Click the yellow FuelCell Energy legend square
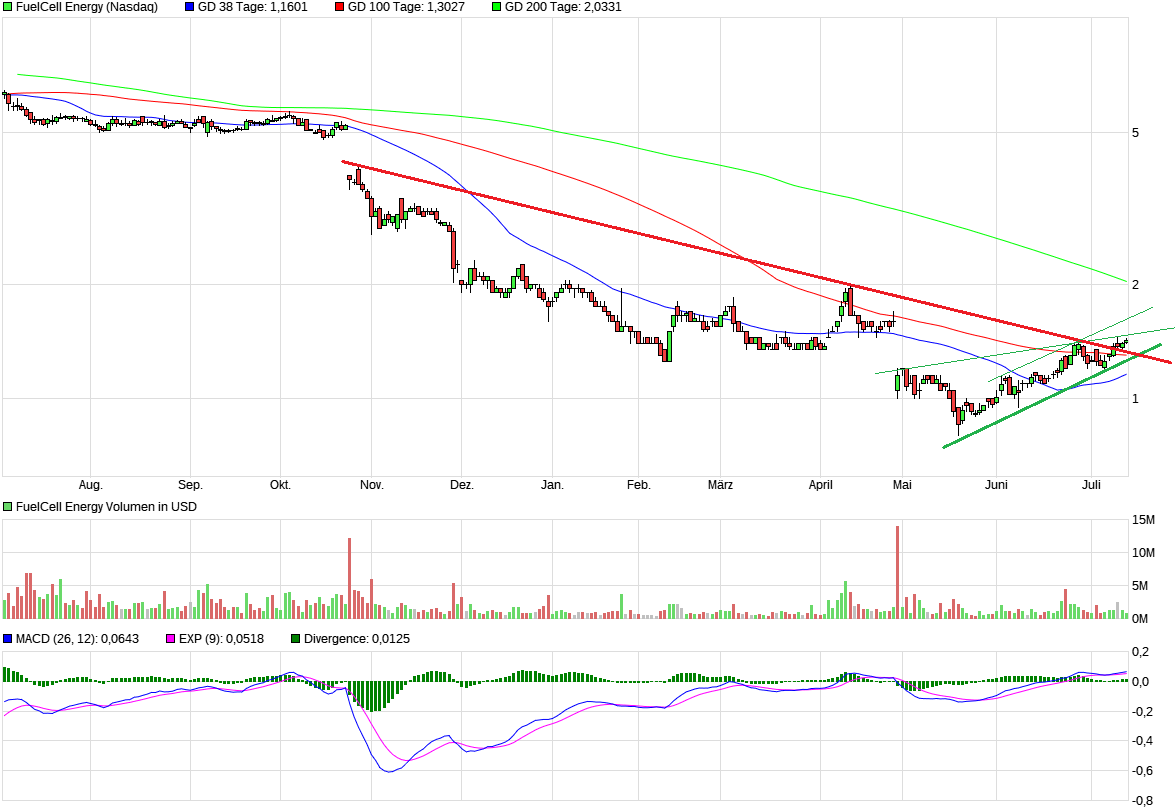 (x=8, y=8)
